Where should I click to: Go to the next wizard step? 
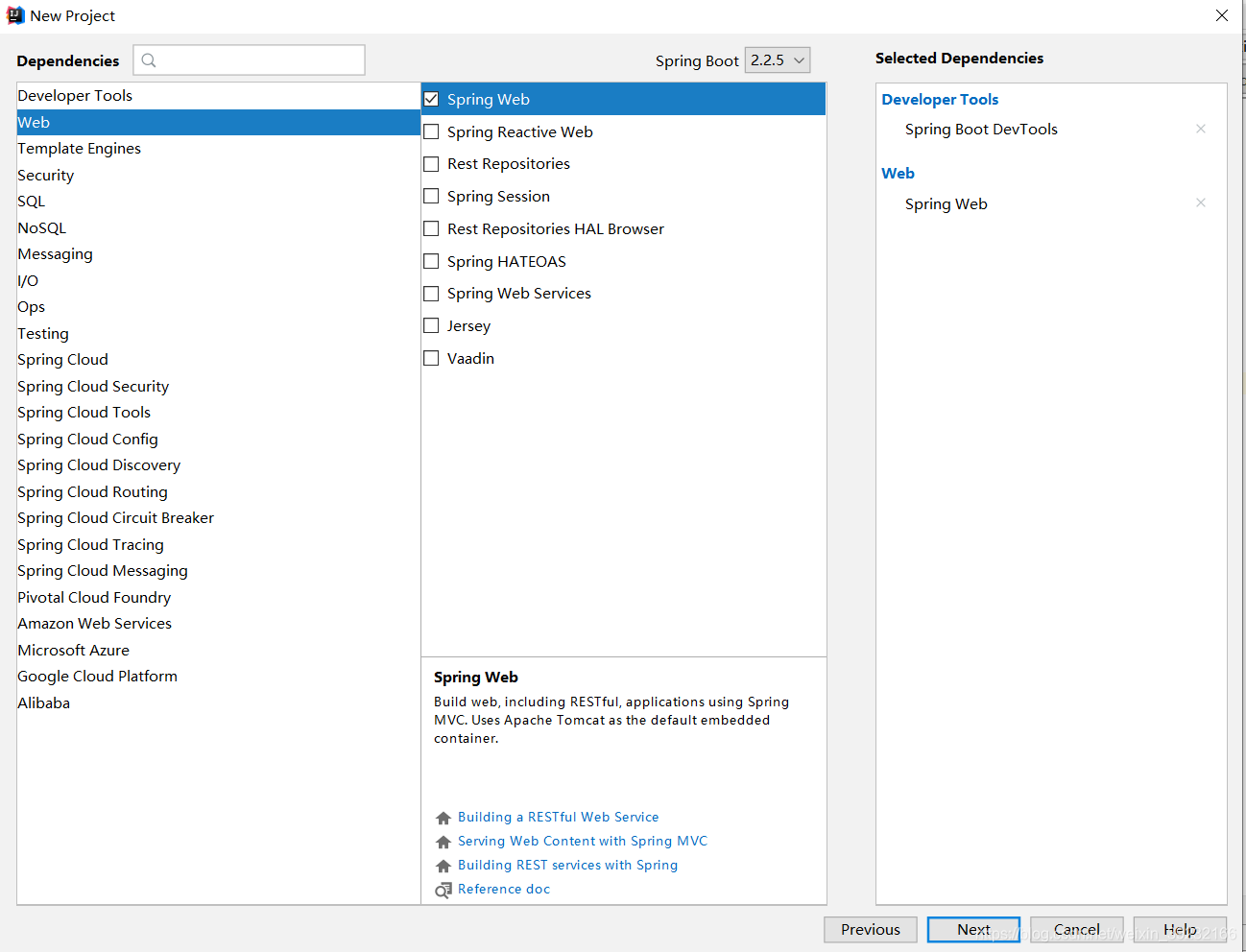[973, 929]
